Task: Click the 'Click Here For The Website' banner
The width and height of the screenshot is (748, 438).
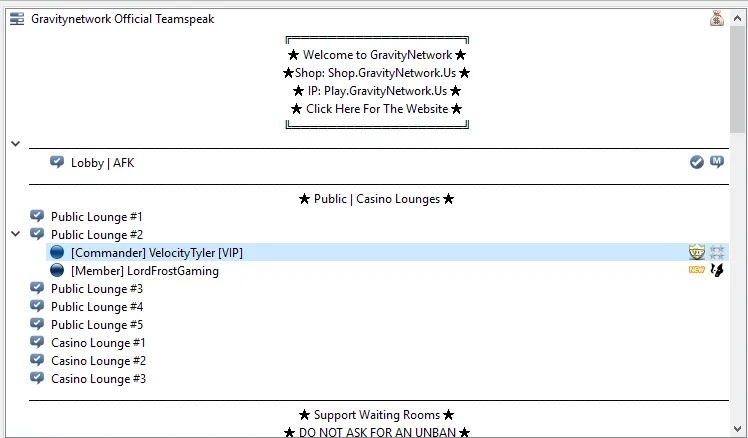Action: (x=376, y=109)
